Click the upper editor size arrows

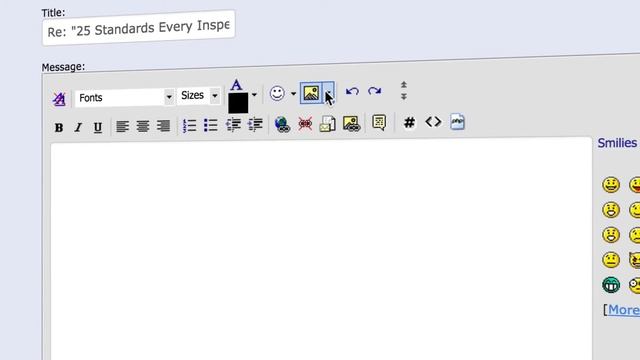pyautogui.click(x=404, y=84)
